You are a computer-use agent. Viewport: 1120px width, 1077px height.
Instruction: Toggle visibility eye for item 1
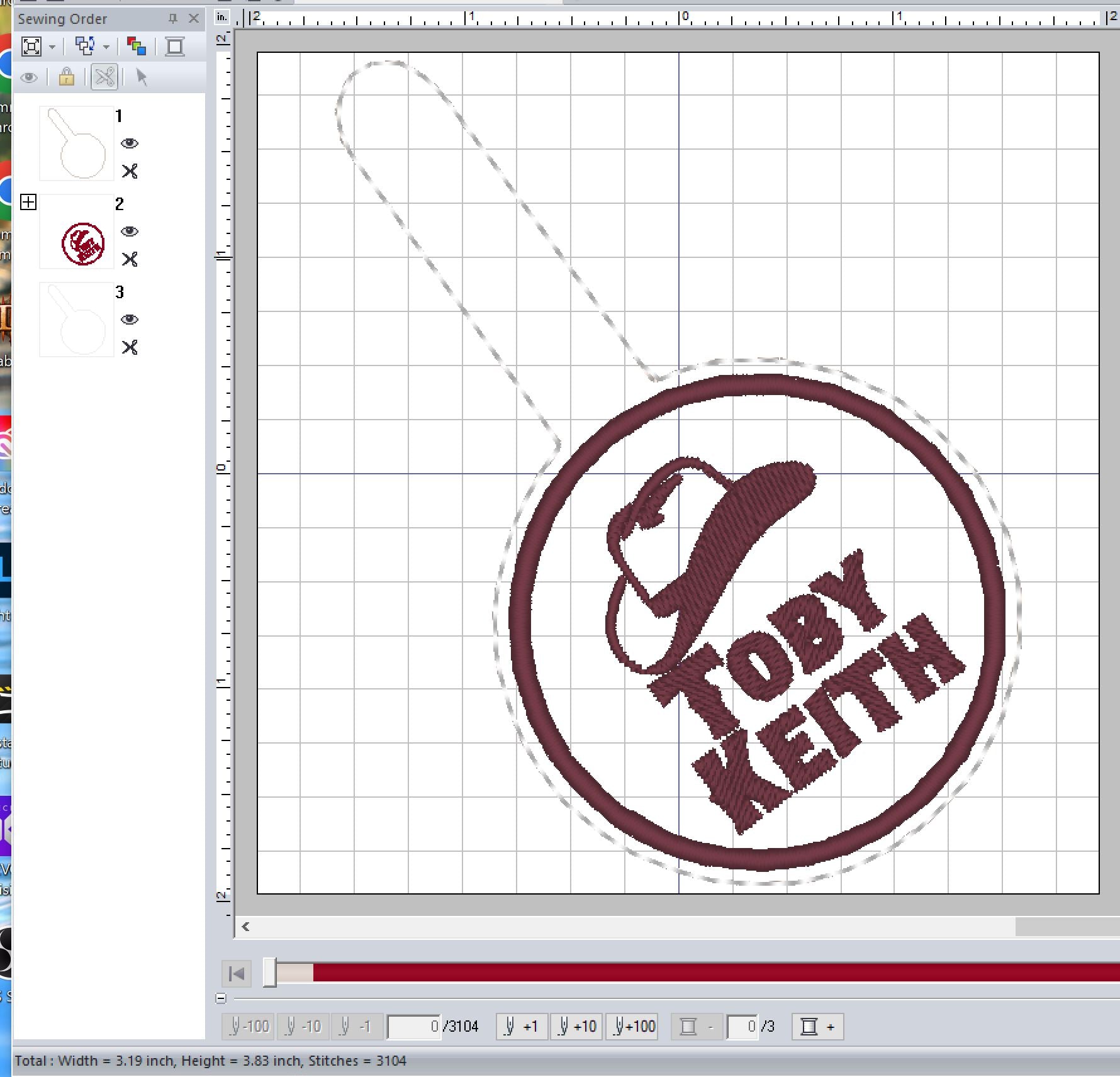[x=130, y=143]
